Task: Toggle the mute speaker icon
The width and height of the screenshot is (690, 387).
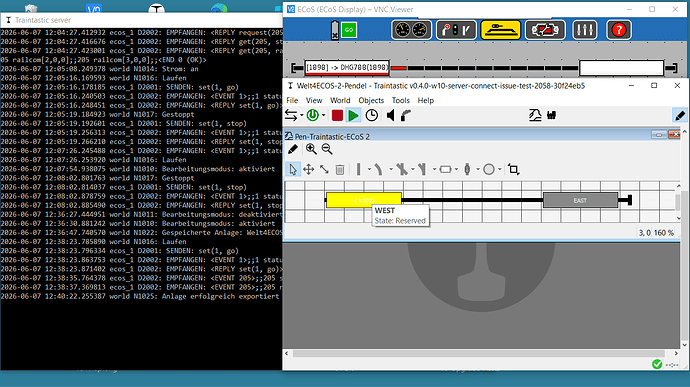Action: (390, 115)
